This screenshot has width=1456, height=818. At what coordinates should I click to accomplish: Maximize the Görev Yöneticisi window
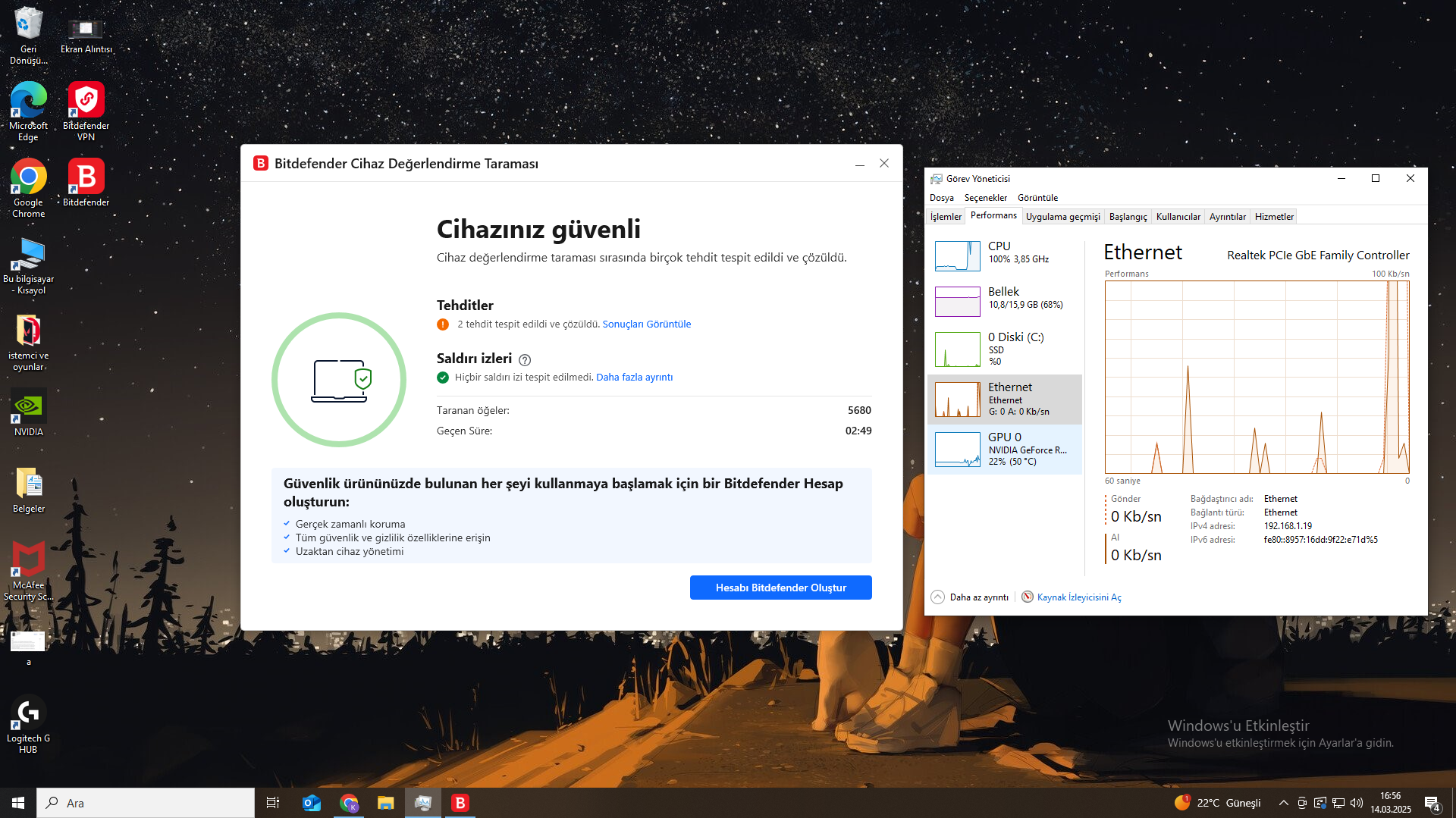coord(1376,179)
